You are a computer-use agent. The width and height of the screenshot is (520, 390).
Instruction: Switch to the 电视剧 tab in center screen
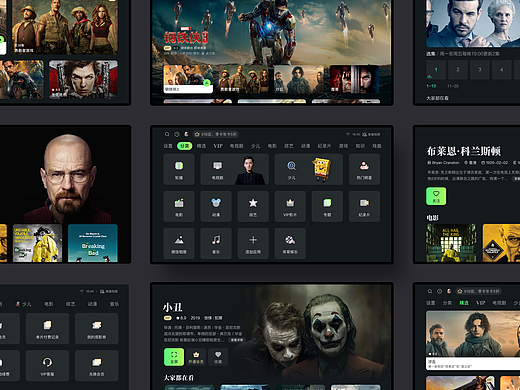[x=236, y=146]
